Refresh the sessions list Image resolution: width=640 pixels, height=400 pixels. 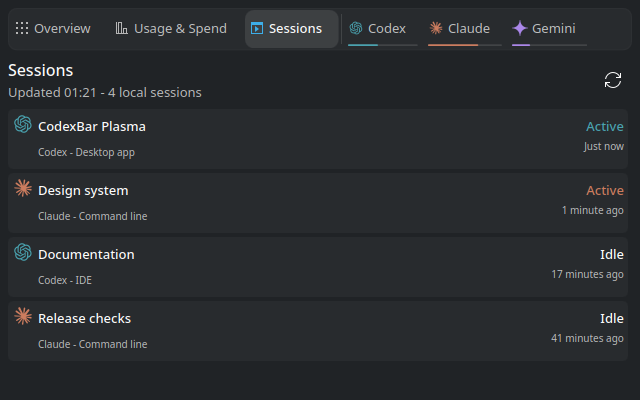tap(613, 80)
